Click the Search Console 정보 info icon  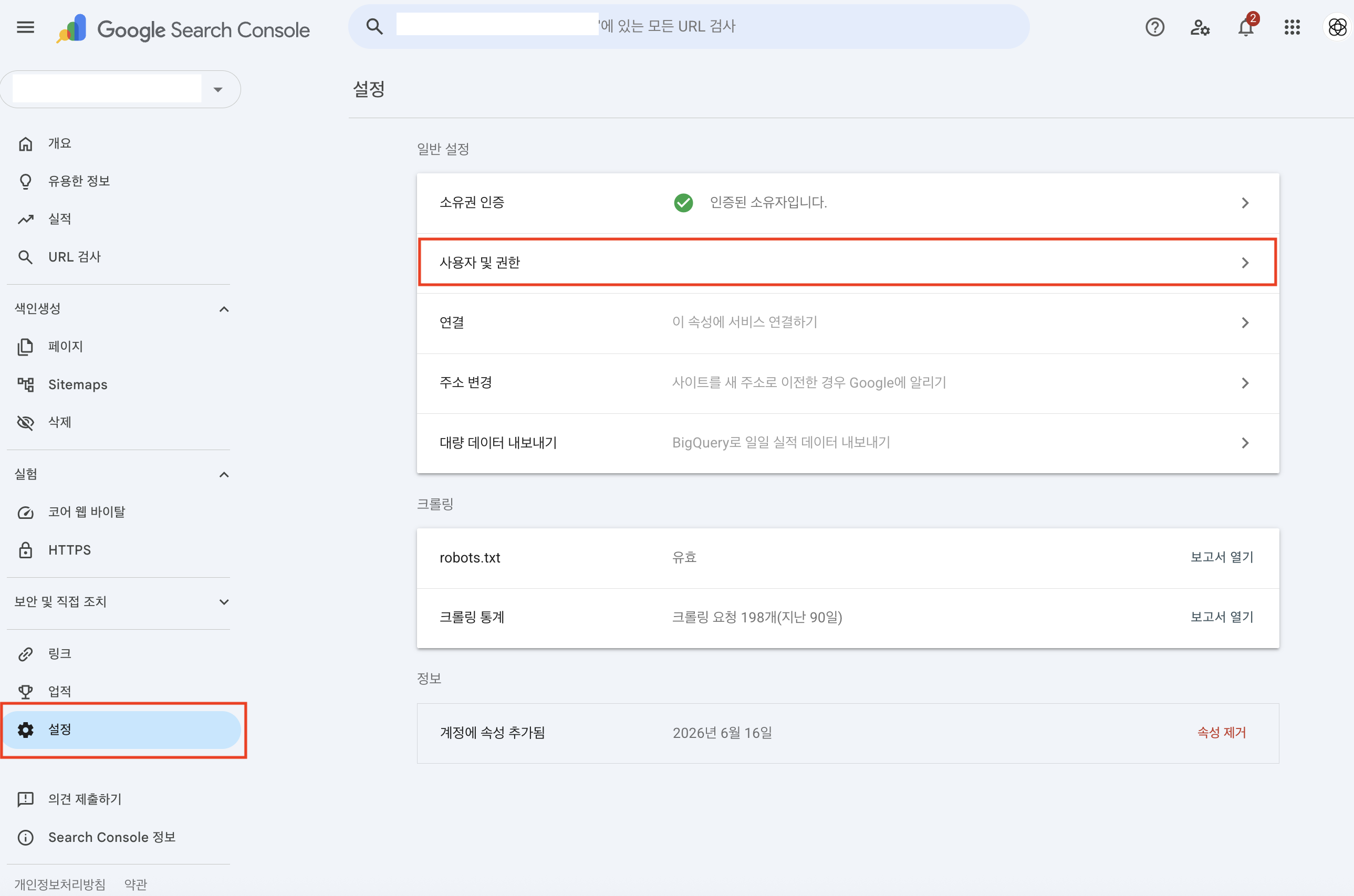[25, 837]
